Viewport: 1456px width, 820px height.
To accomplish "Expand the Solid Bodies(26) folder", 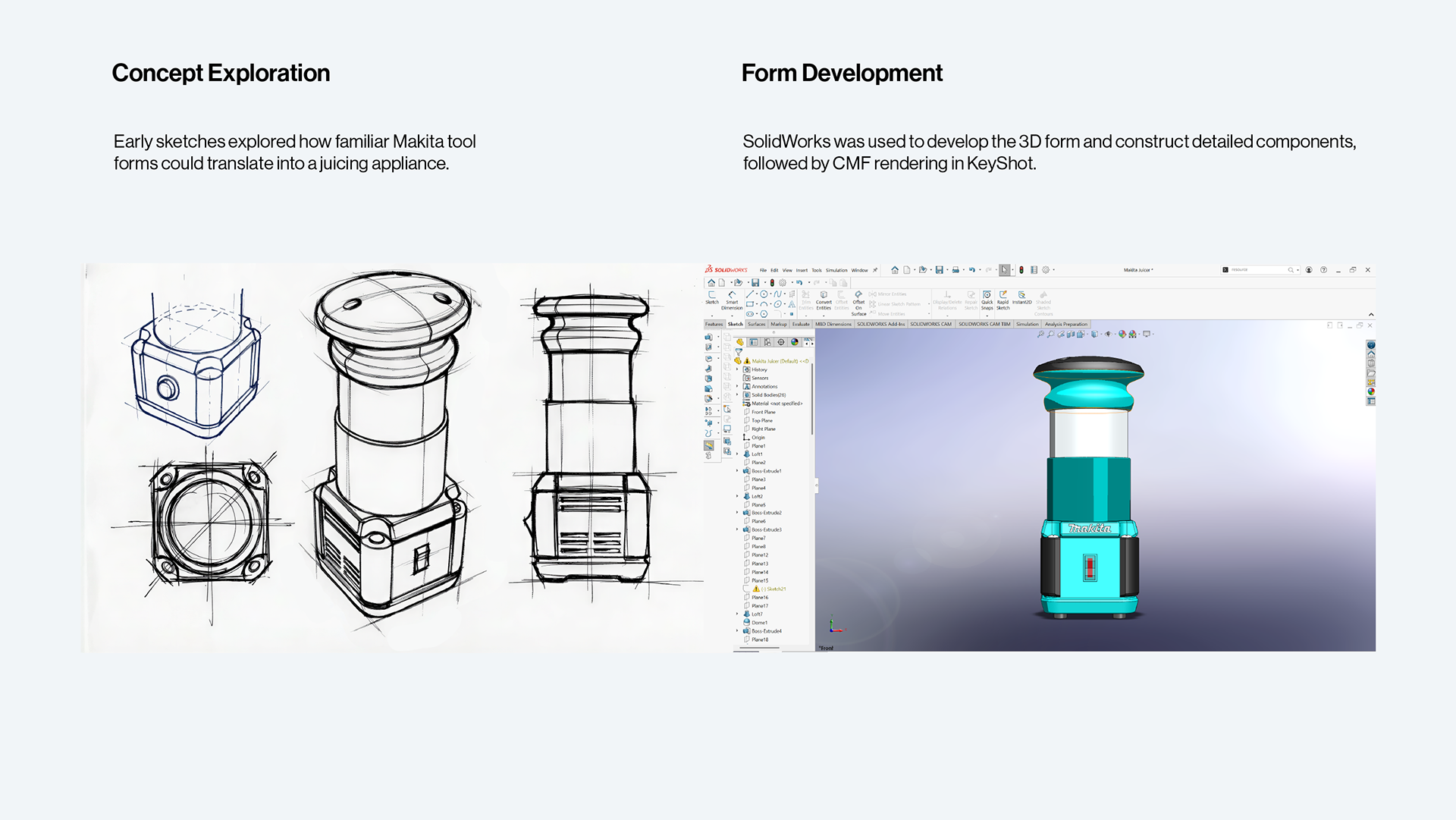I will pos(737,395).
